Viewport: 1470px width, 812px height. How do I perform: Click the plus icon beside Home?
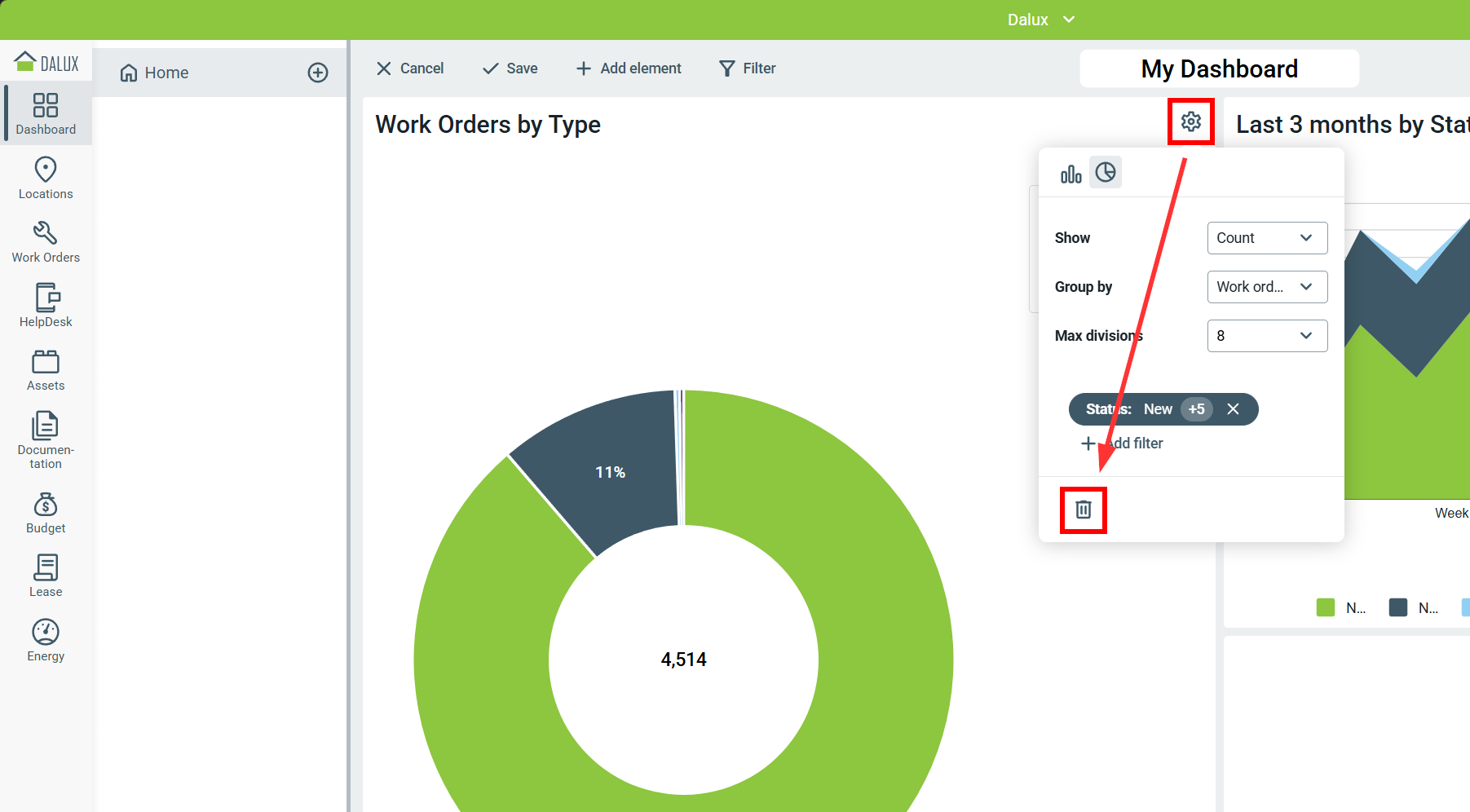click(x=318, y=73)
